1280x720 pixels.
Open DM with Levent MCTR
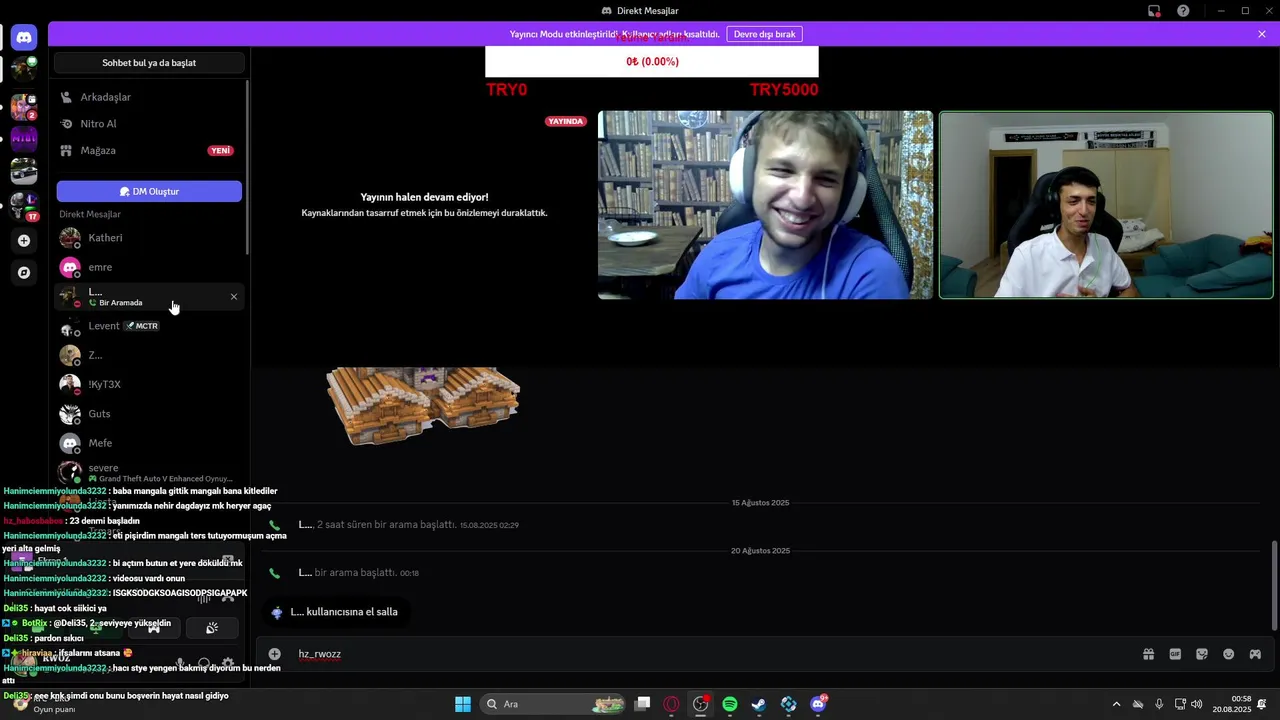149,326
